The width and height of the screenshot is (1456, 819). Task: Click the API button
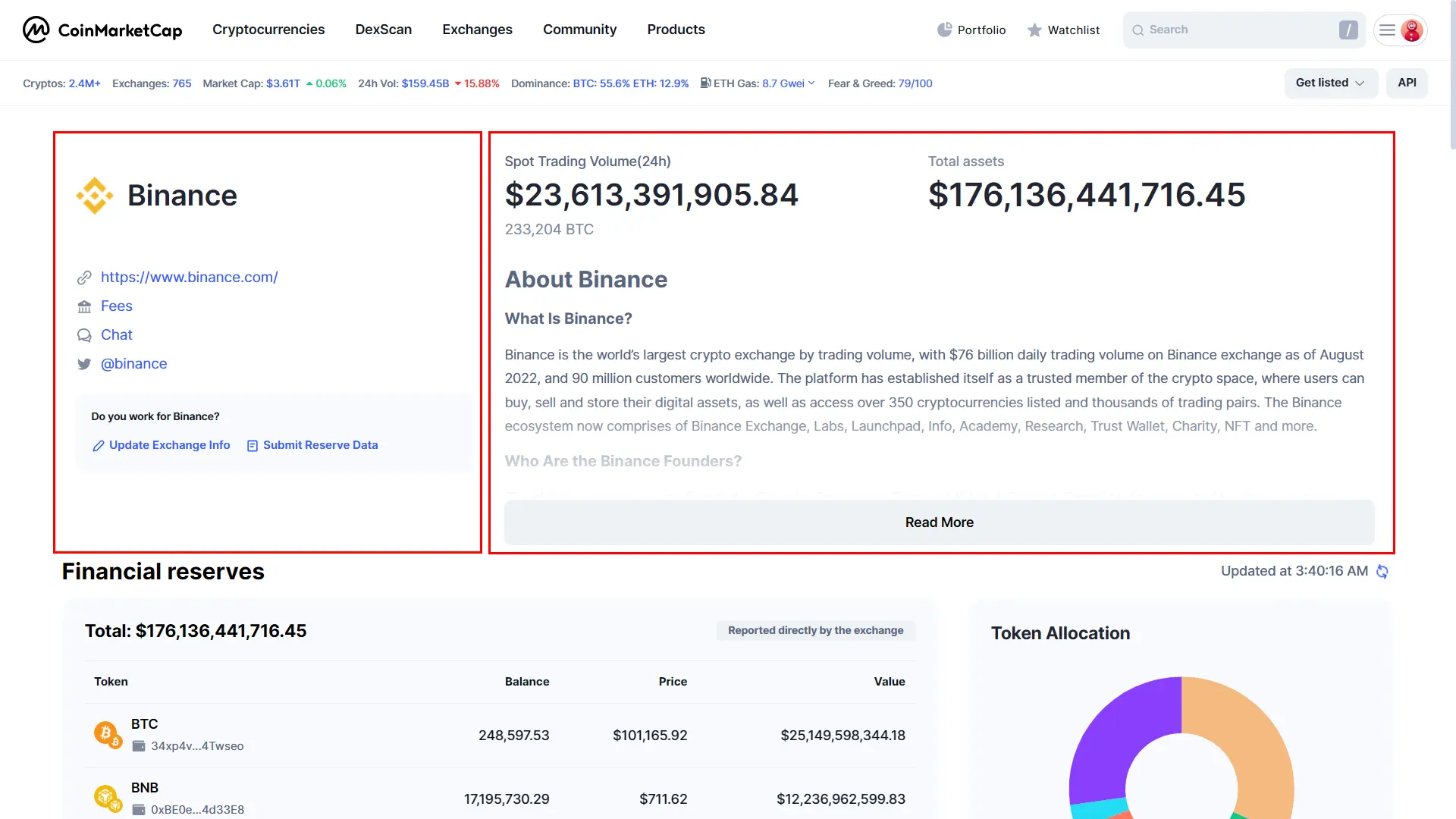[1407, 83]
